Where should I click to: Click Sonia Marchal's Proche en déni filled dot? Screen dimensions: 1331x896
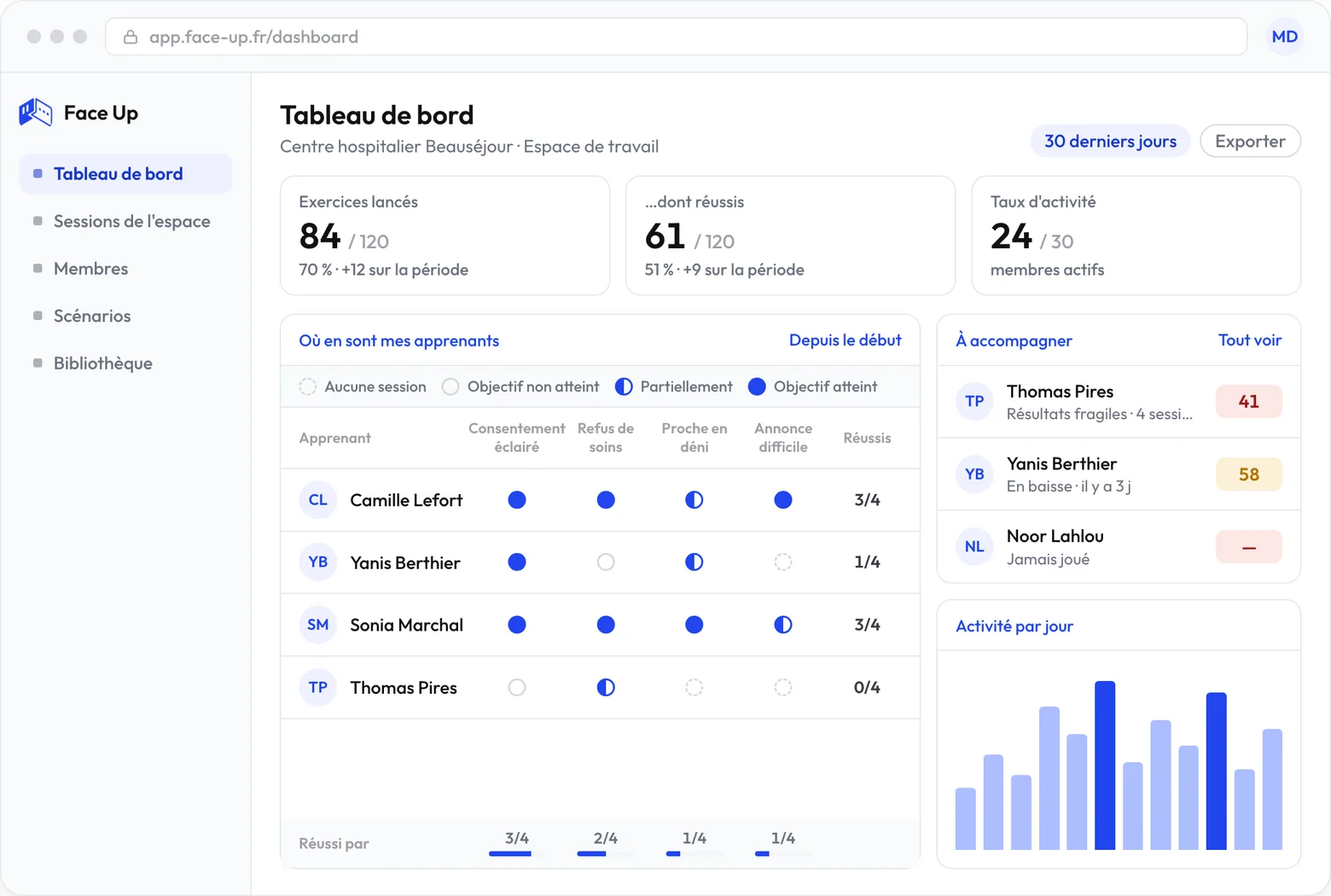click(x=695, y=625)
